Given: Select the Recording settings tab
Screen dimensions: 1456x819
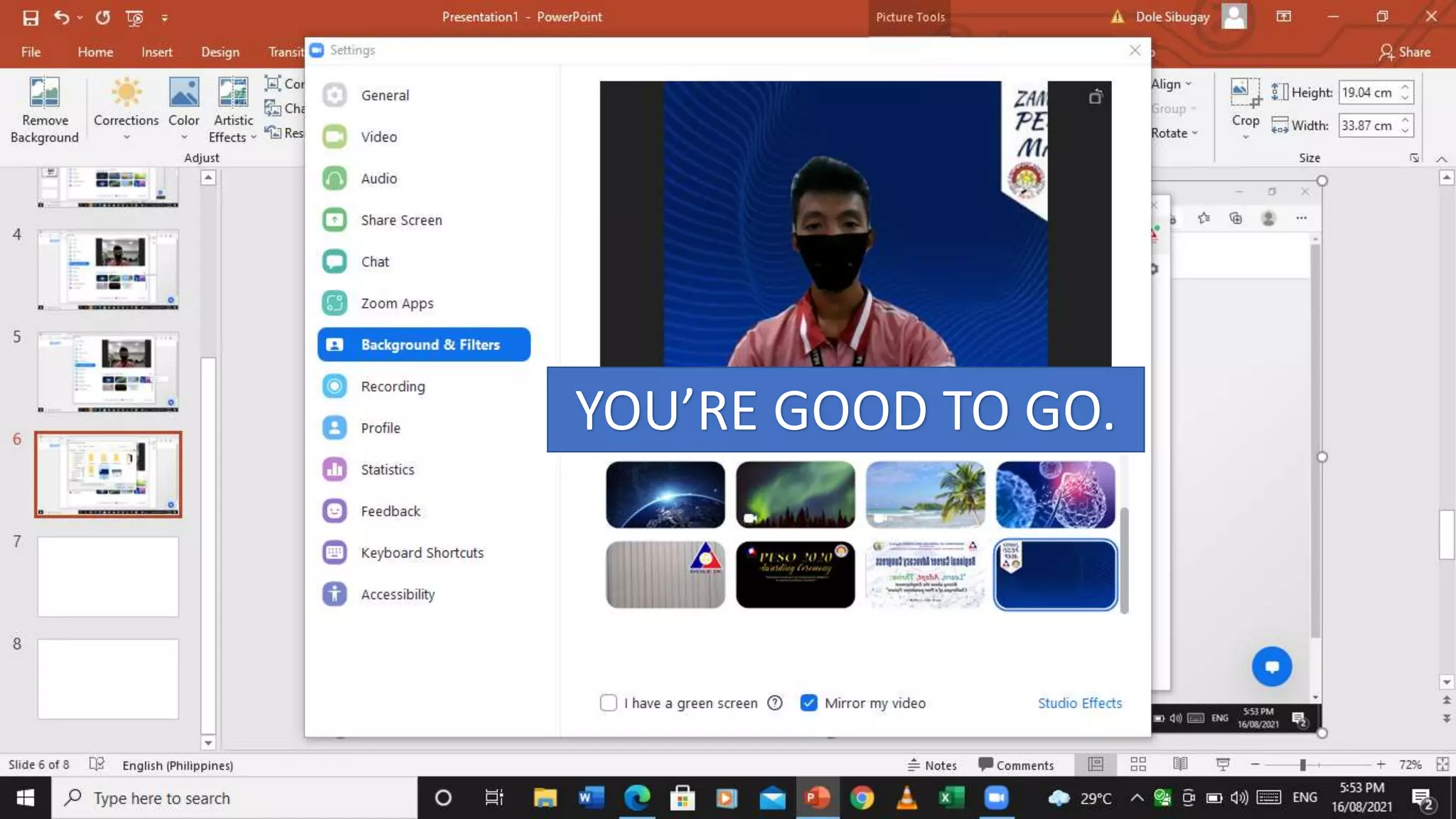Looking at the screenshot, I should (392, 386).
